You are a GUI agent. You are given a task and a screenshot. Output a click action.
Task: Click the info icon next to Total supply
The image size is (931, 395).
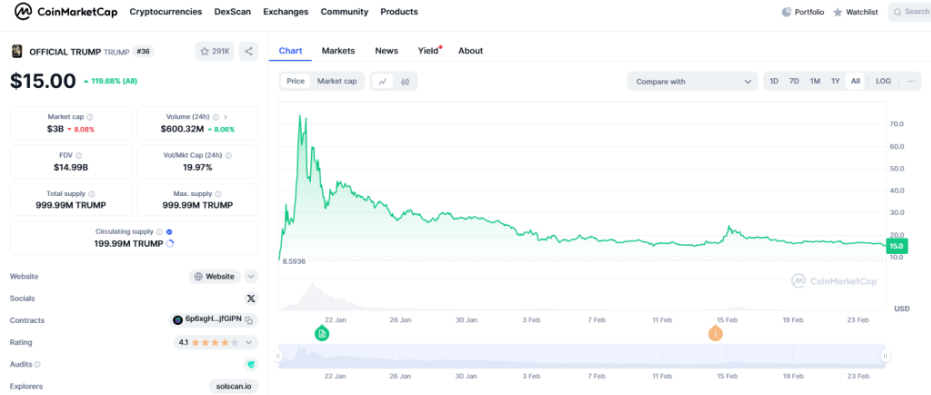[91, 194]
